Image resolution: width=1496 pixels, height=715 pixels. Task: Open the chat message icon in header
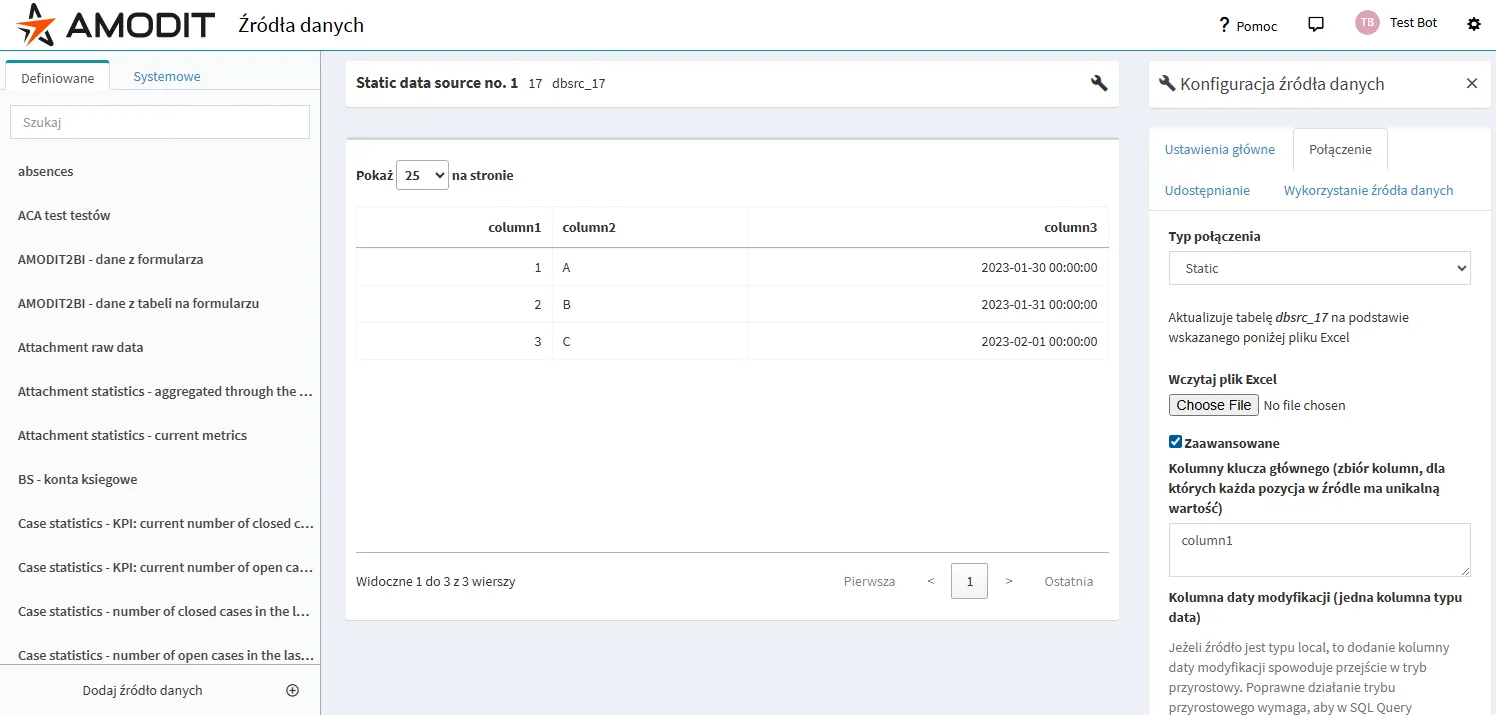(x=1316, y=24)
